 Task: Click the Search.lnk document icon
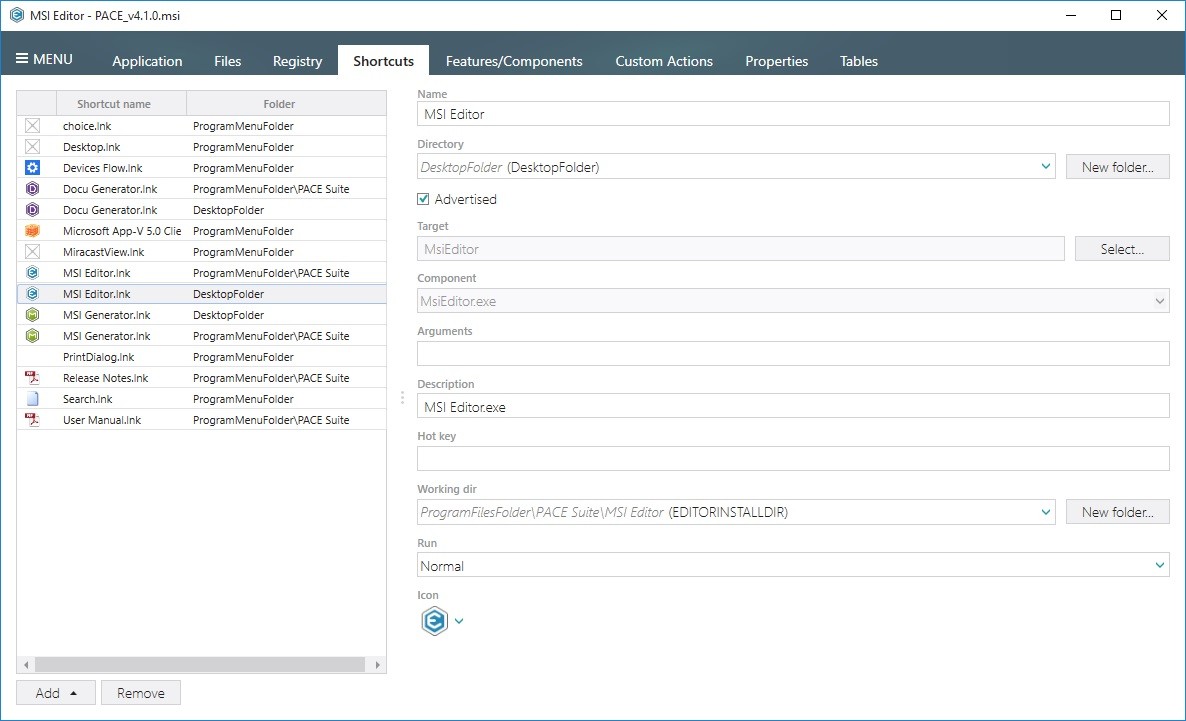coord(33,399)
